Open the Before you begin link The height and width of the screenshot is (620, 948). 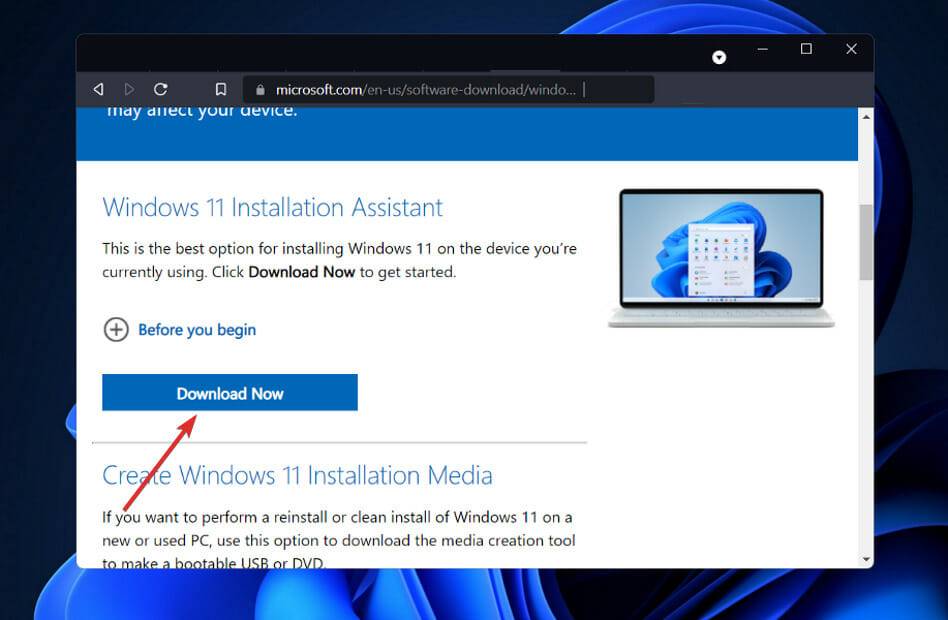point(198,329)
